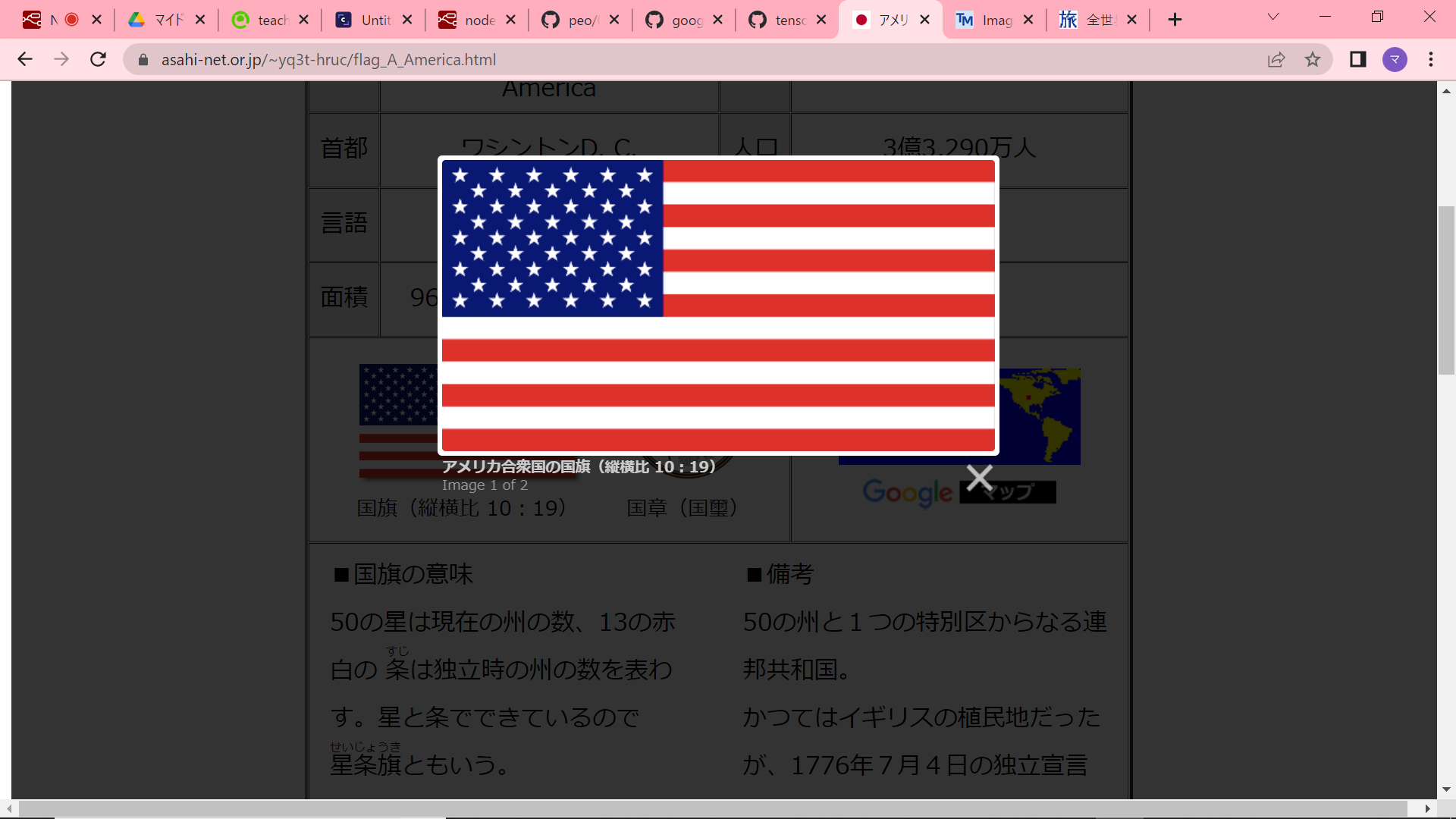Screen dimensions: 1456x819
Task: Navigate back with the back arrow
Action: coord(25,59)
